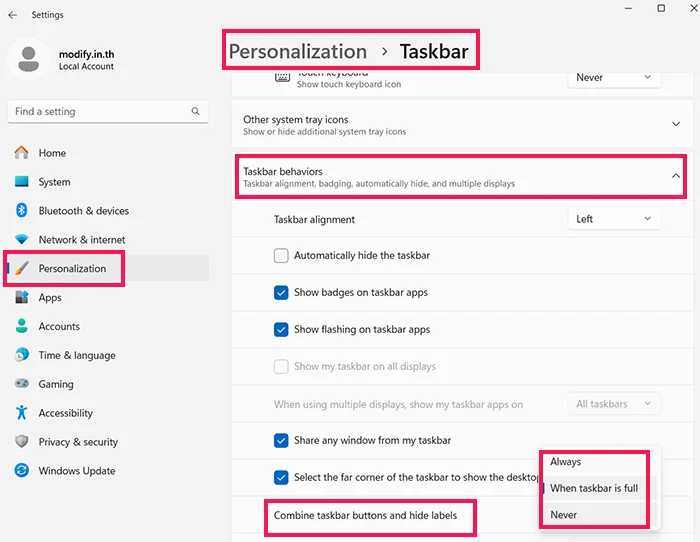Viewport: 700px width, 542px height.
Task: Open Windows Update page
Action: pyautogui.click(x=77, y=471)
